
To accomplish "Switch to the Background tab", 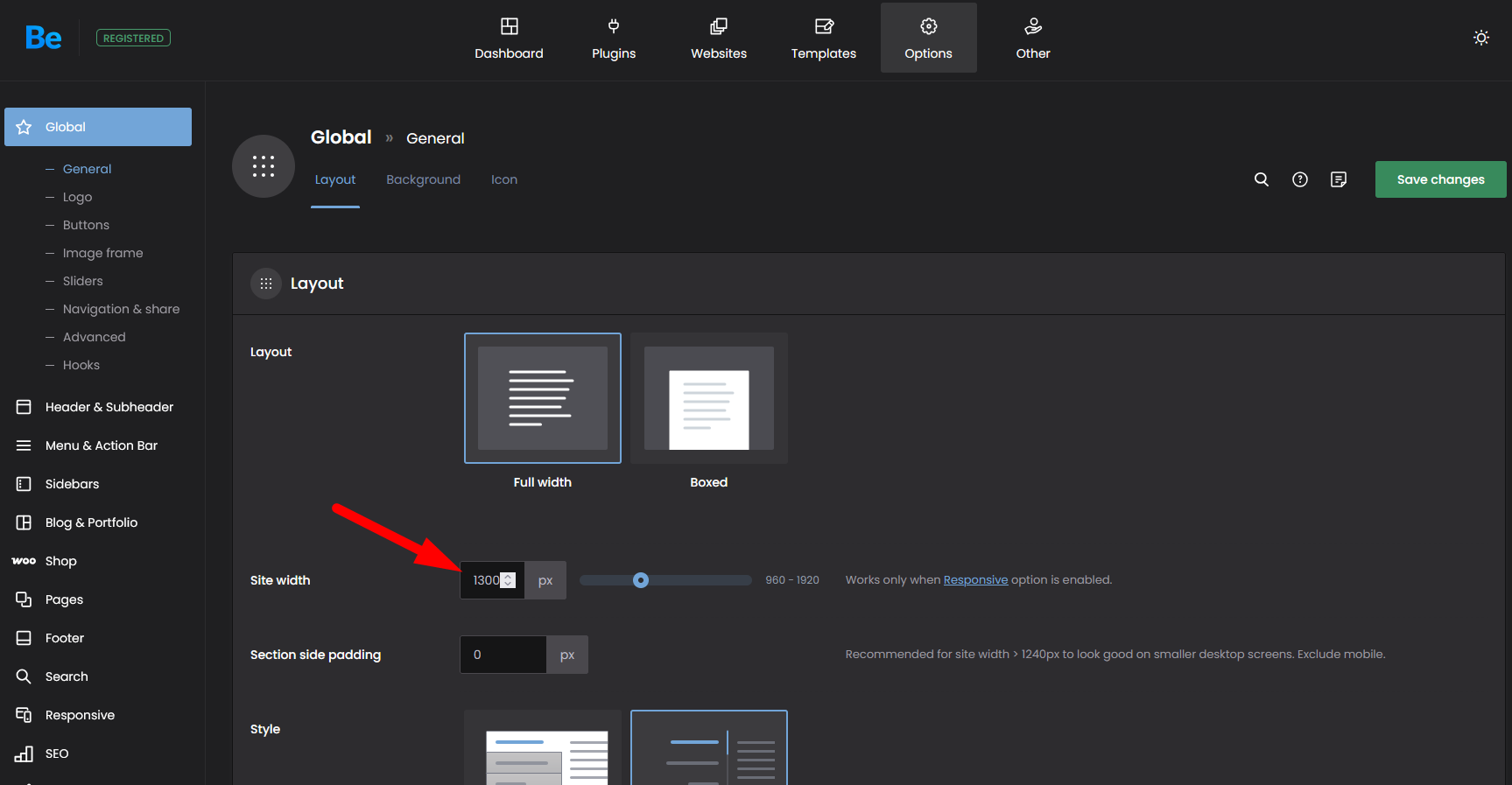I will click(x=423, y=179).
